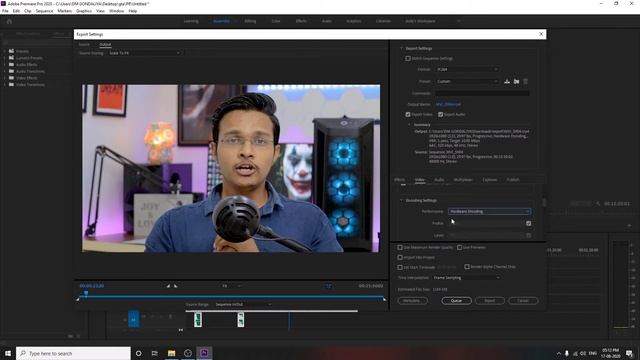Switch to the Source tab
Image resolution: width=640 pixels, height=360 pixels.
[84, 44]
